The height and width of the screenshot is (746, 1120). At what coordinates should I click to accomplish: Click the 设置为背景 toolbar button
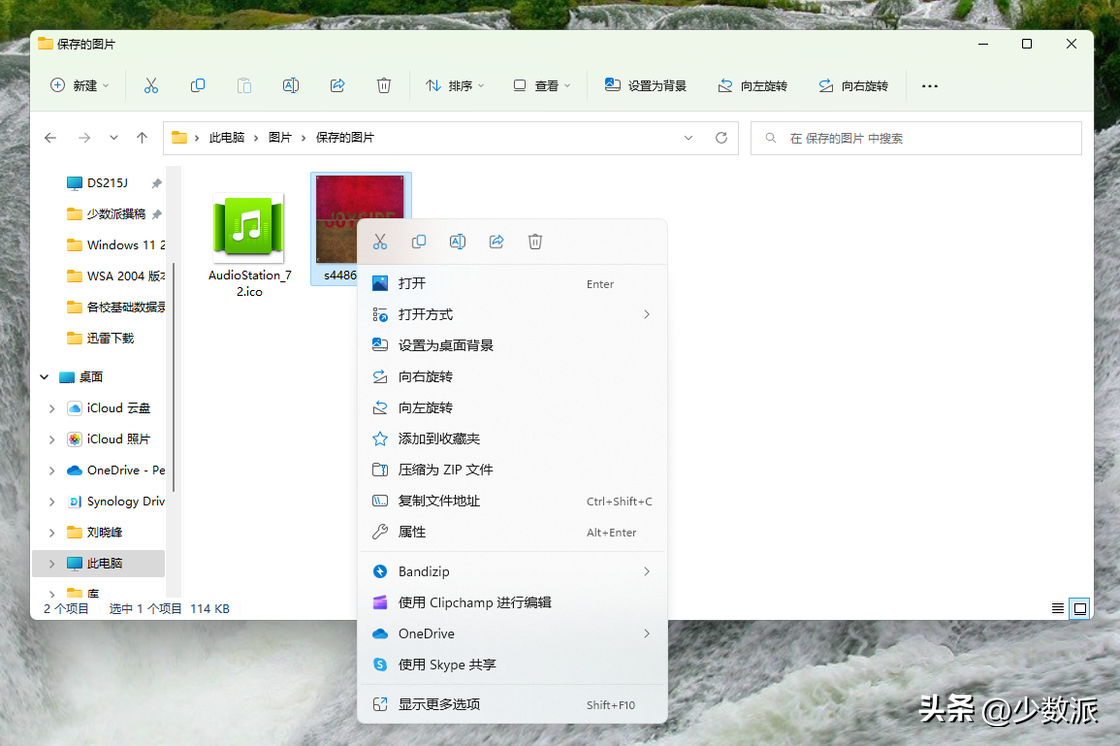click(x=646, y=86)
